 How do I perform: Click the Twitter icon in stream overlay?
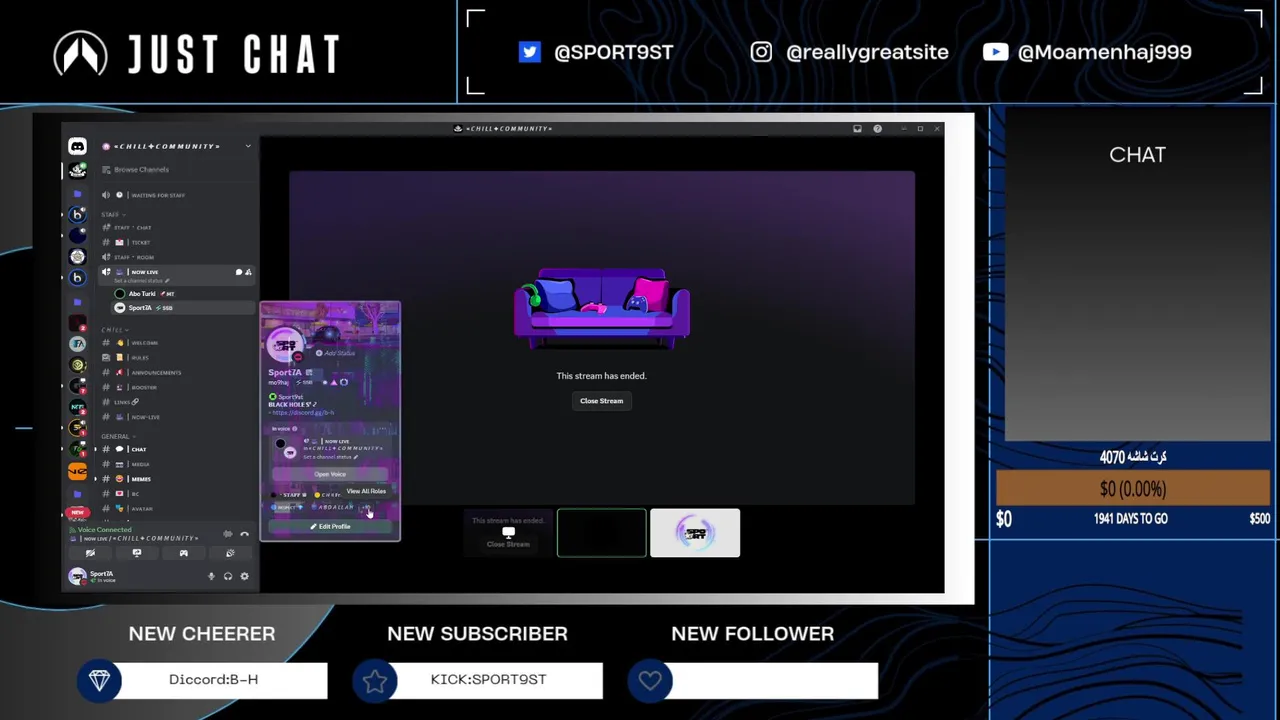(x=529, y=52)
